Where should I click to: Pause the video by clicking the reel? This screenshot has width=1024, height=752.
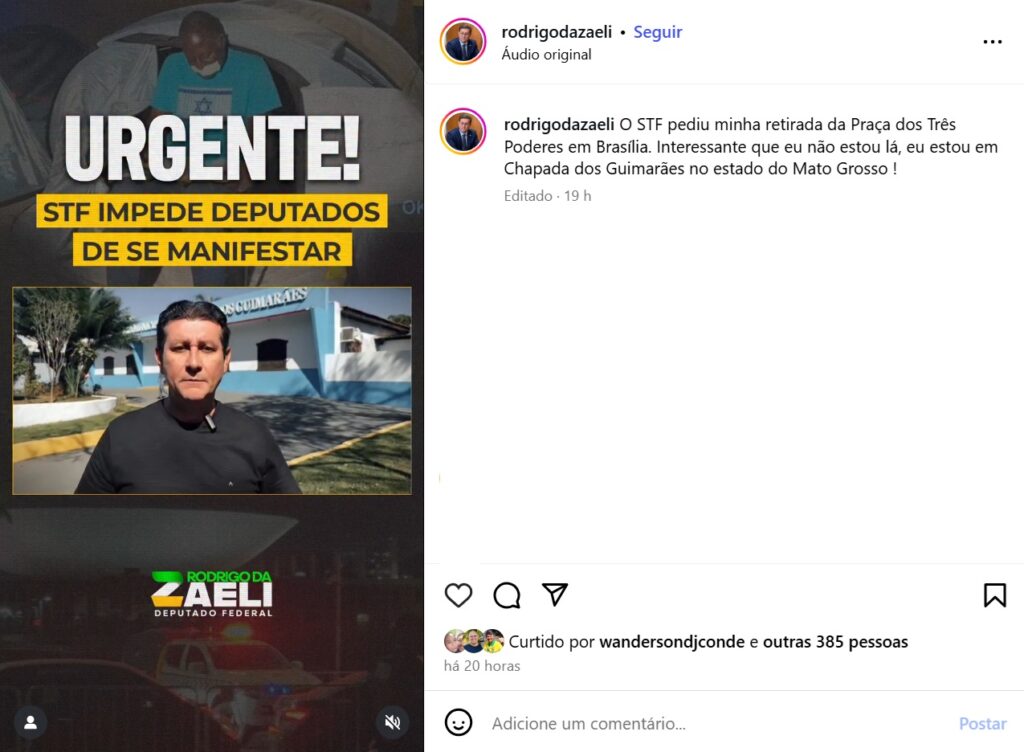tap(212, 376)
